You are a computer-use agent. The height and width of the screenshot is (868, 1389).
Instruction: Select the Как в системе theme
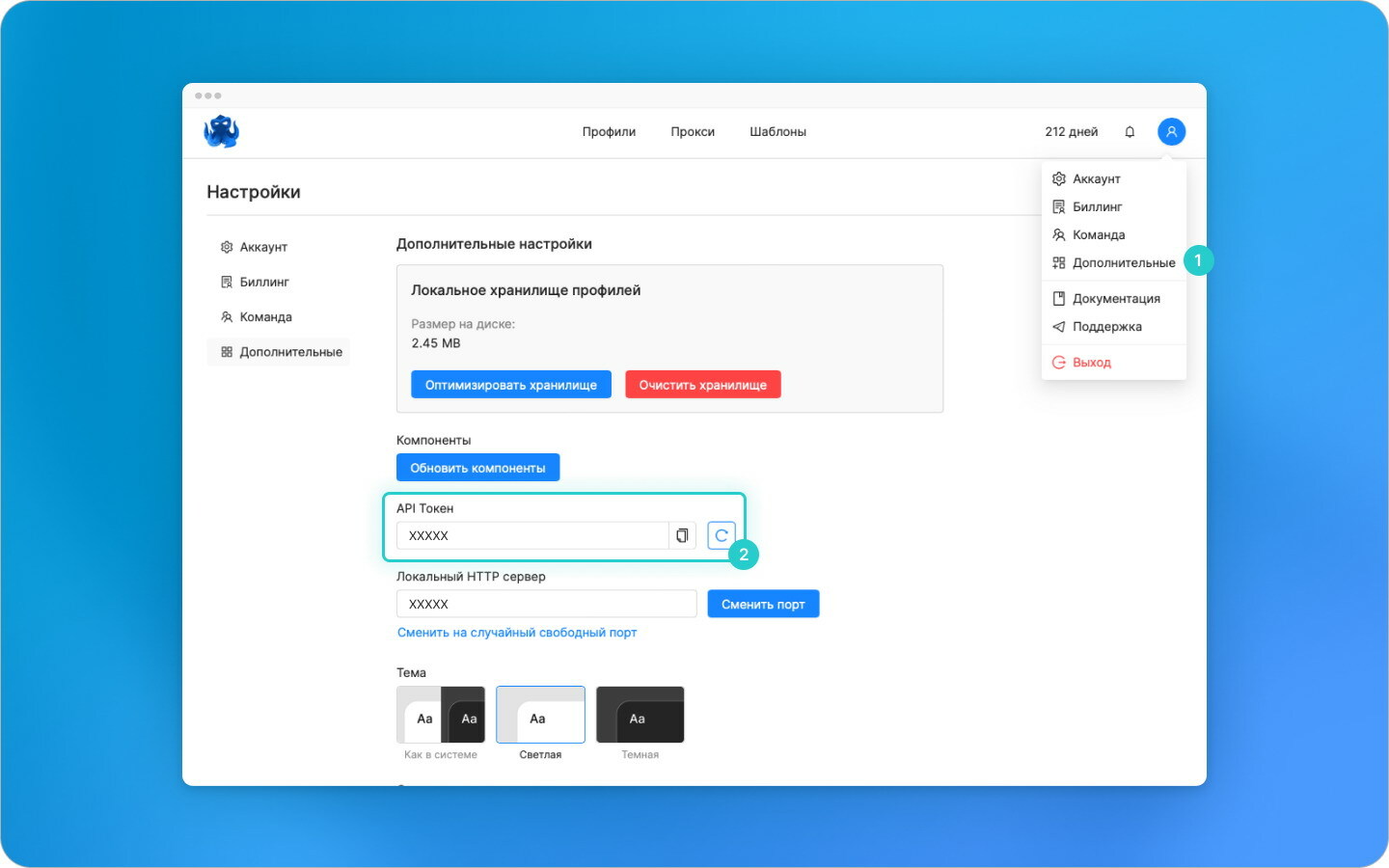point(441,715)
